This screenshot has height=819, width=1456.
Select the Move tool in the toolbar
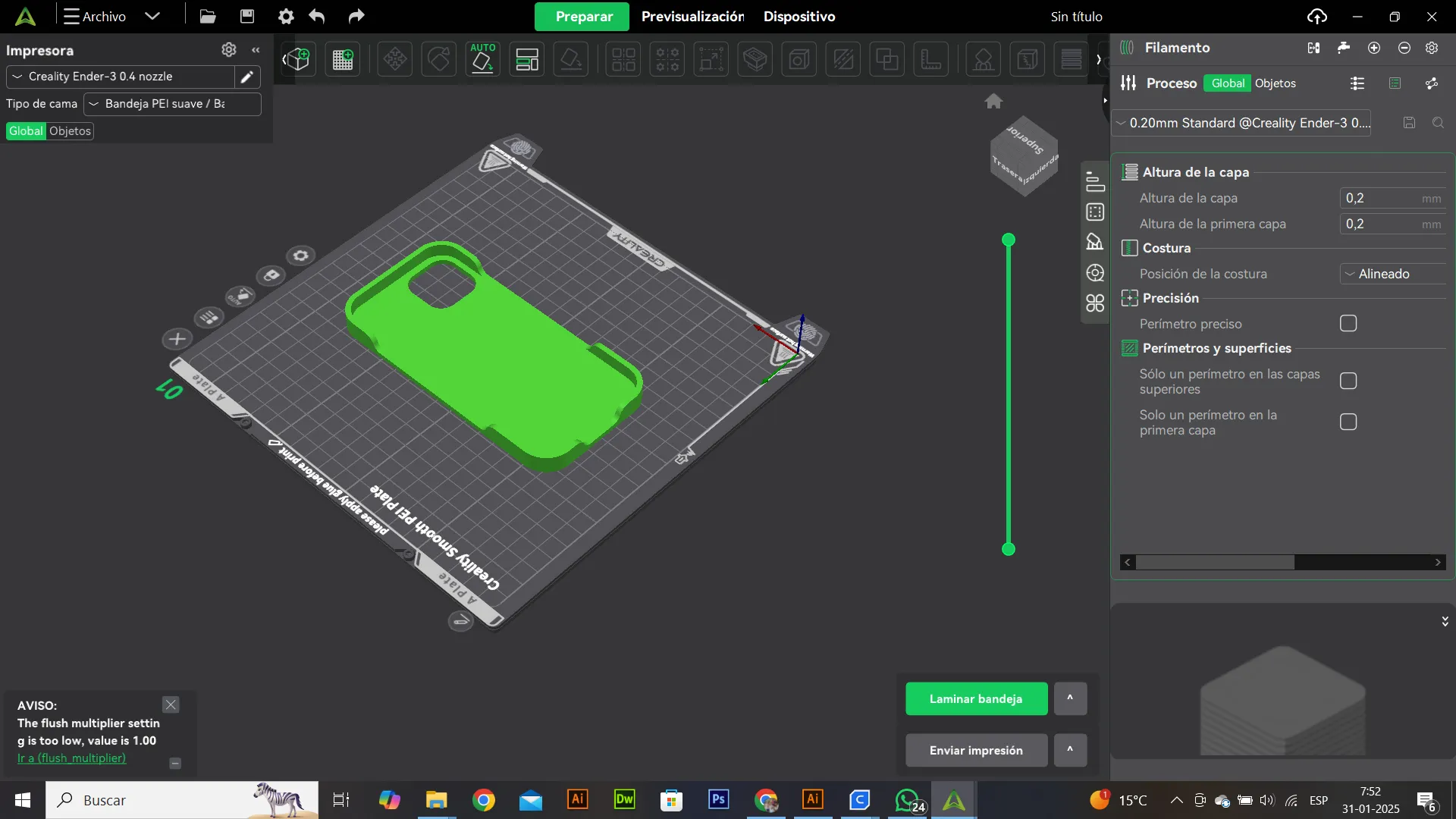394,58
